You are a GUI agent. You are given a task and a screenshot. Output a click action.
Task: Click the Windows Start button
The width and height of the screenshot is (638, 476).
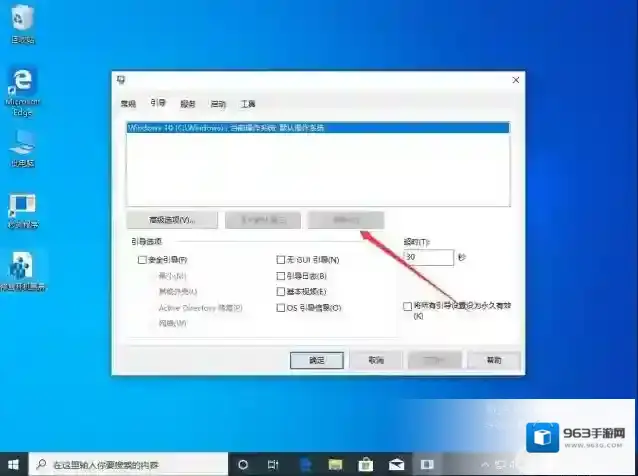coord(13,464)
